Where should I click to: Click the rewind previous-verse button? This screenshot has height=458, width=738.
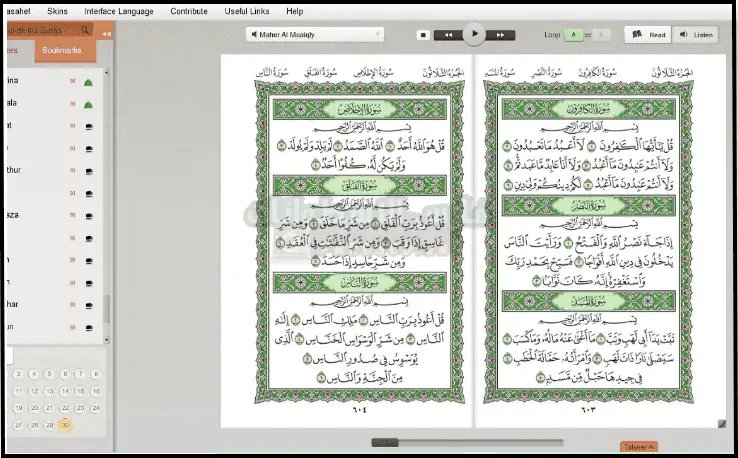447,34
